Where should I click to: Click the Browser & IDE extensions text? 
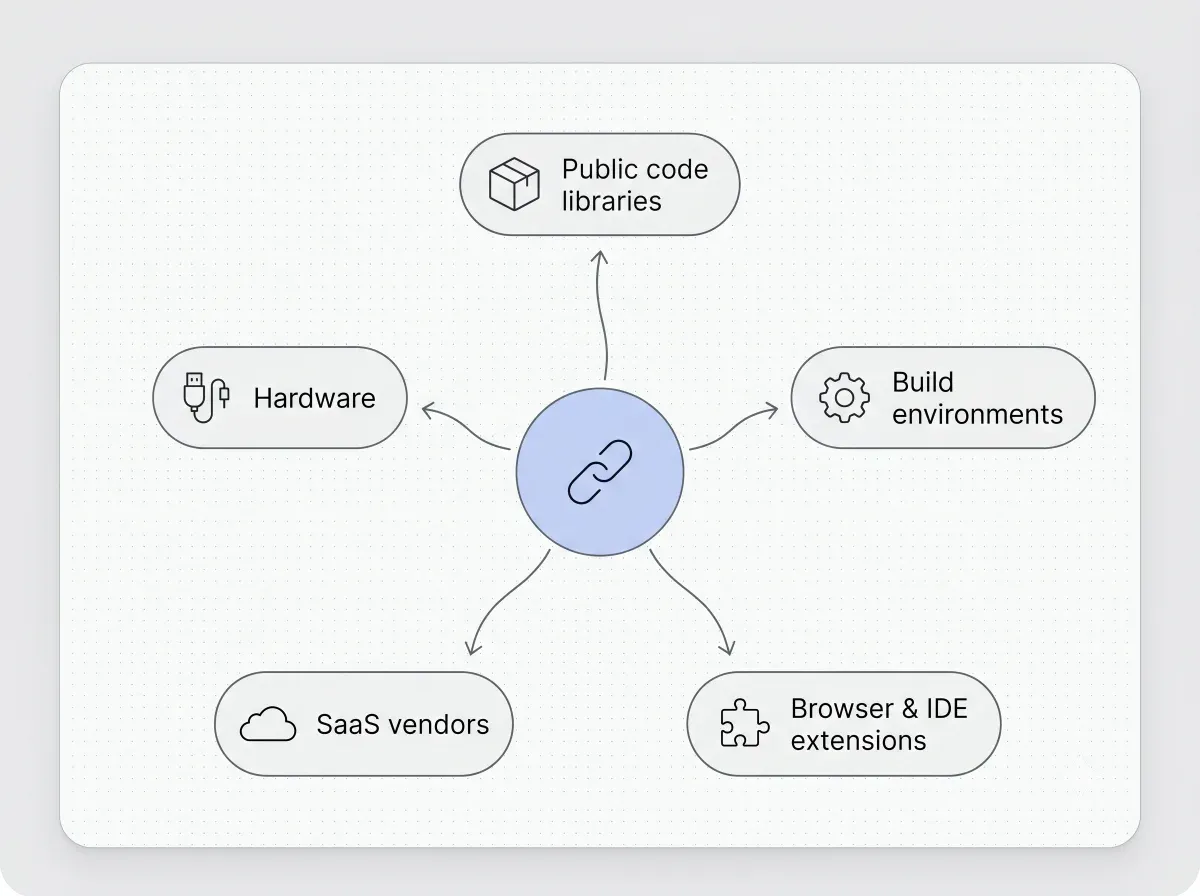tap(879, 724)
